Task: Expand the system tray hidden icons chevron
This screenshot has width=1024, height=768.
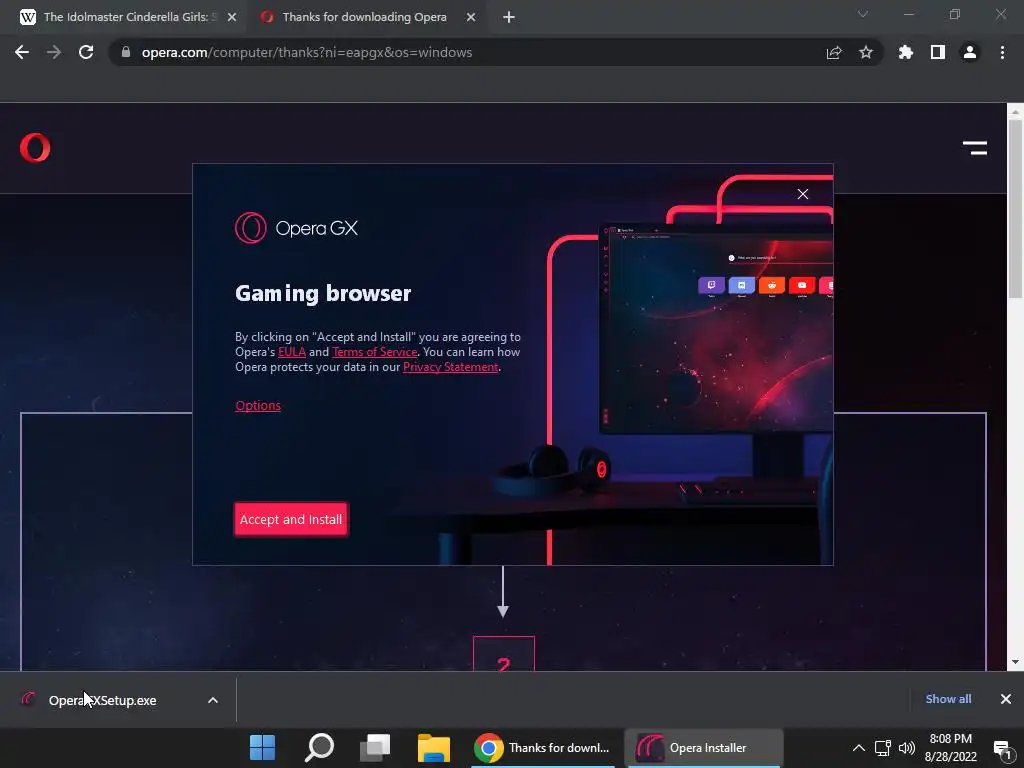Action: (x=859, y=748)
